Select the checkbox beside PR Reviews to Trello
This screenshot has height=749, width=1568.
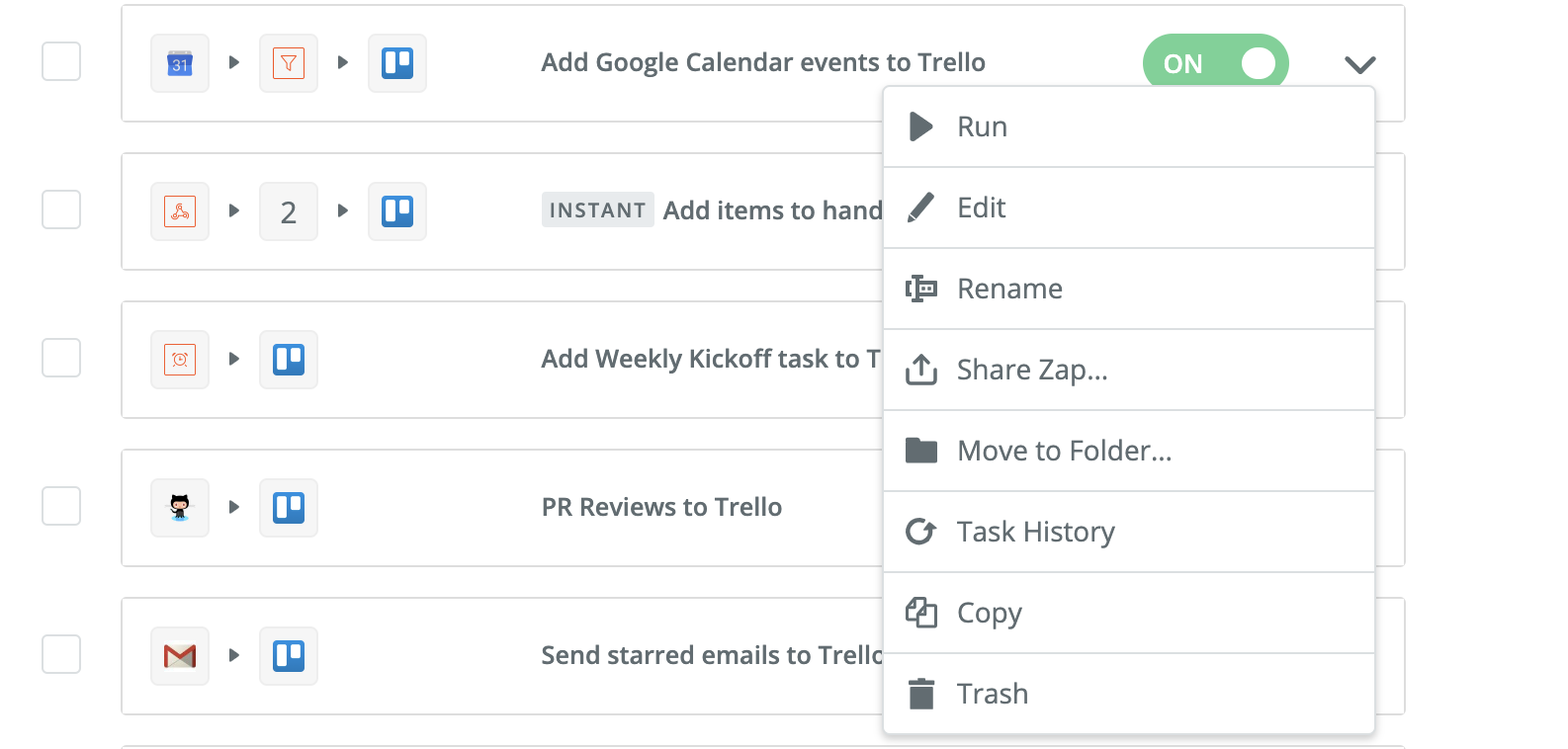61,506
